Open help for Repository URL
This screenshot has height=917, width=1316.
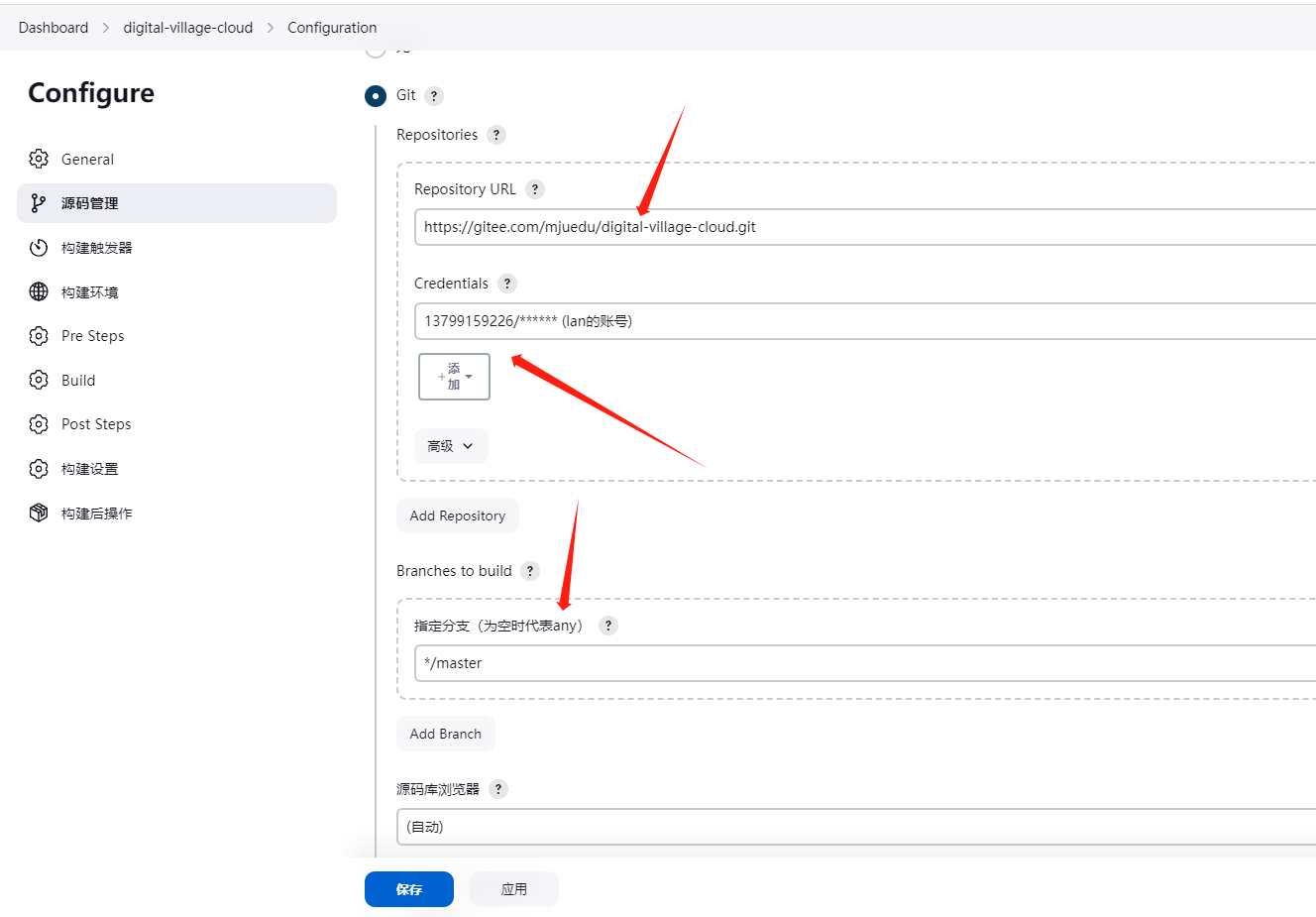535,189
